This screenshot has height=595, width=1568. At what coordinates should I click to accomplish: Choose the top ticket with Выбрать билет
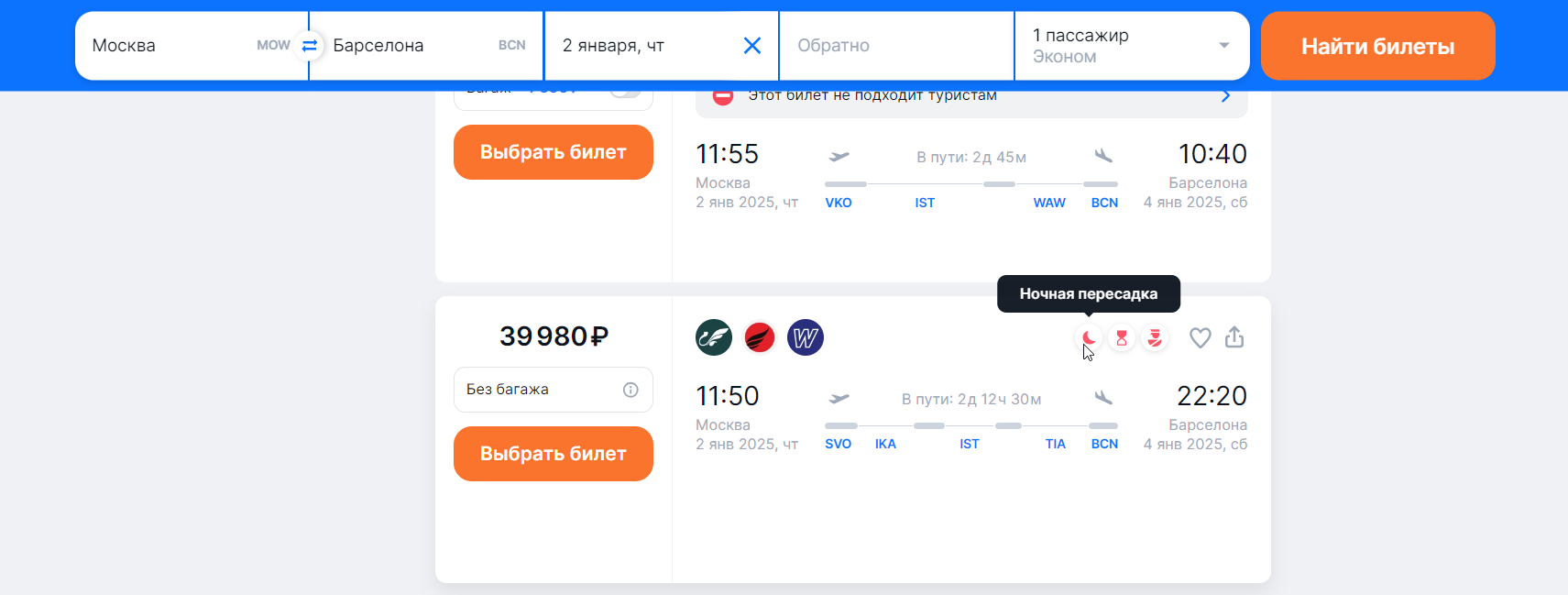554,152
